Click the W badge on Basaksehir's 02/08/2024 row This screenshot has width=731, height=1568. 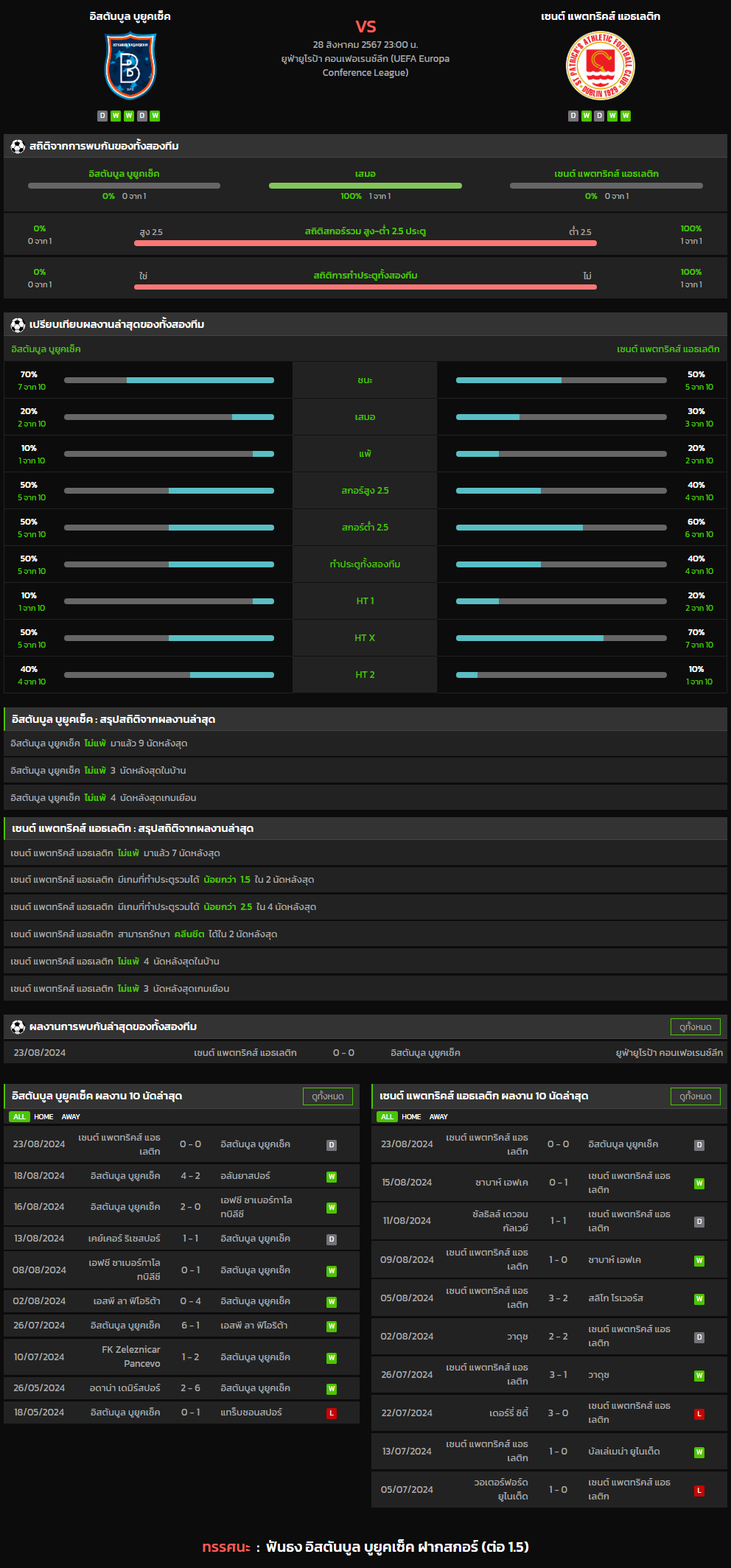(332, 1302)
